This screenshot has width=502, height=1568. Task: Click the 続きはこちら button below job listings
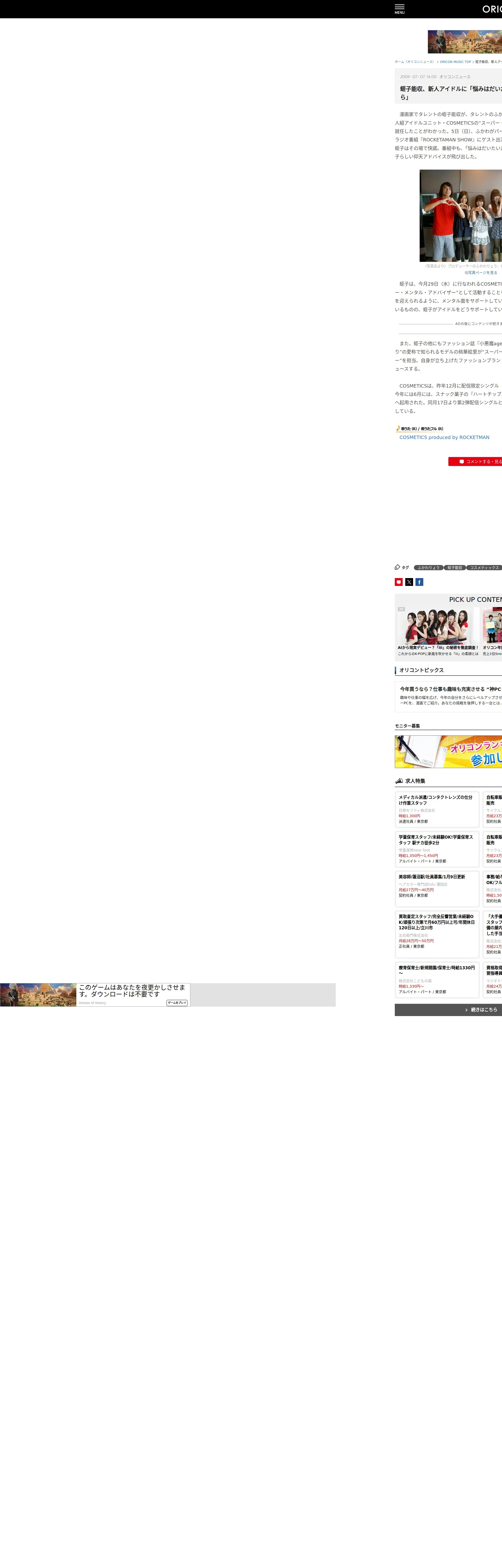pyautogui.click(x=448, y=1010)
